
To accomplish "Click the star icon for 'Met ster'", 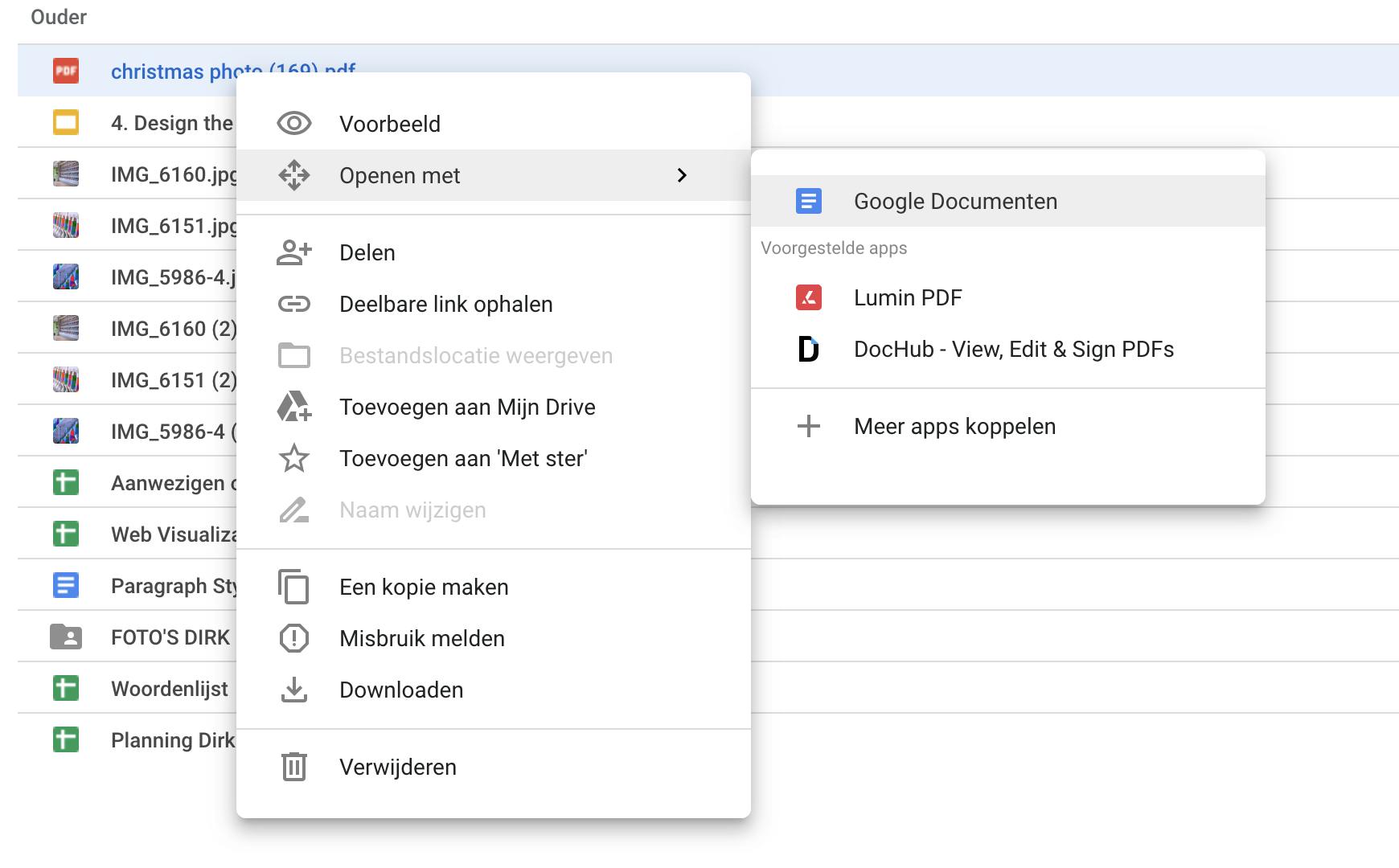I will 294,458.
